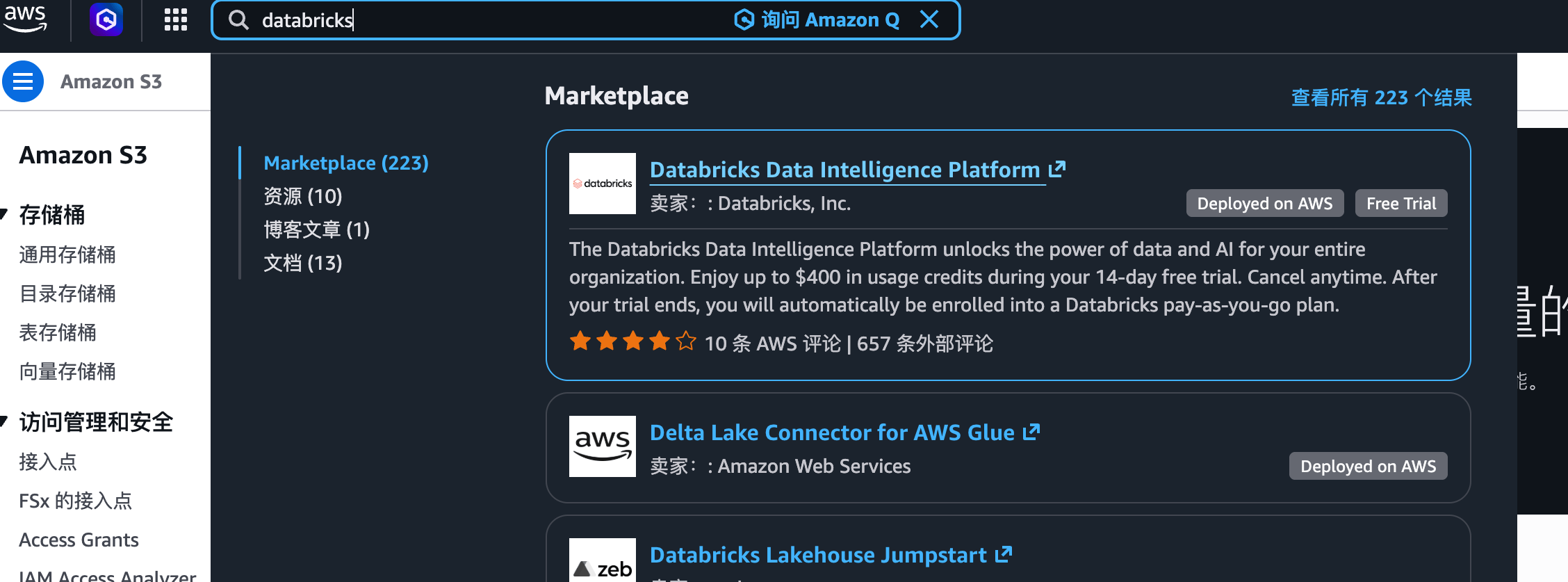Open Delta Lake Connector for AWS Glue

coord(832,433)
